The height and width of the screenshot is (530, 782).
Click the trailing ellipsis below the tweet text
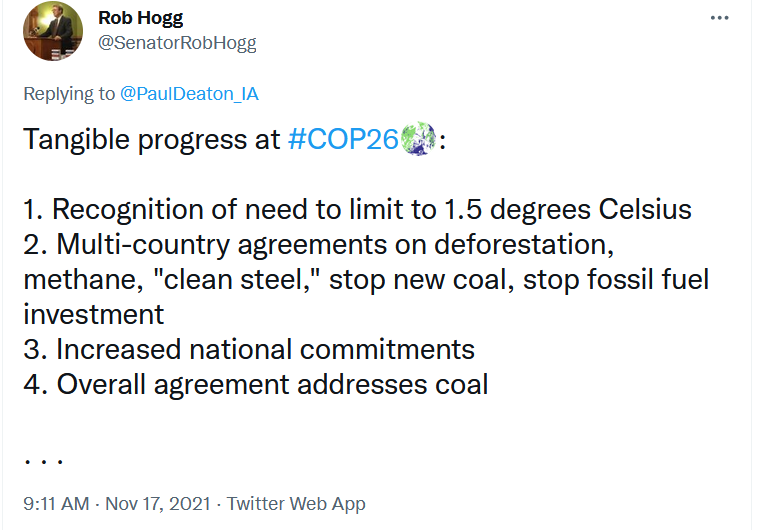(44, 461)
